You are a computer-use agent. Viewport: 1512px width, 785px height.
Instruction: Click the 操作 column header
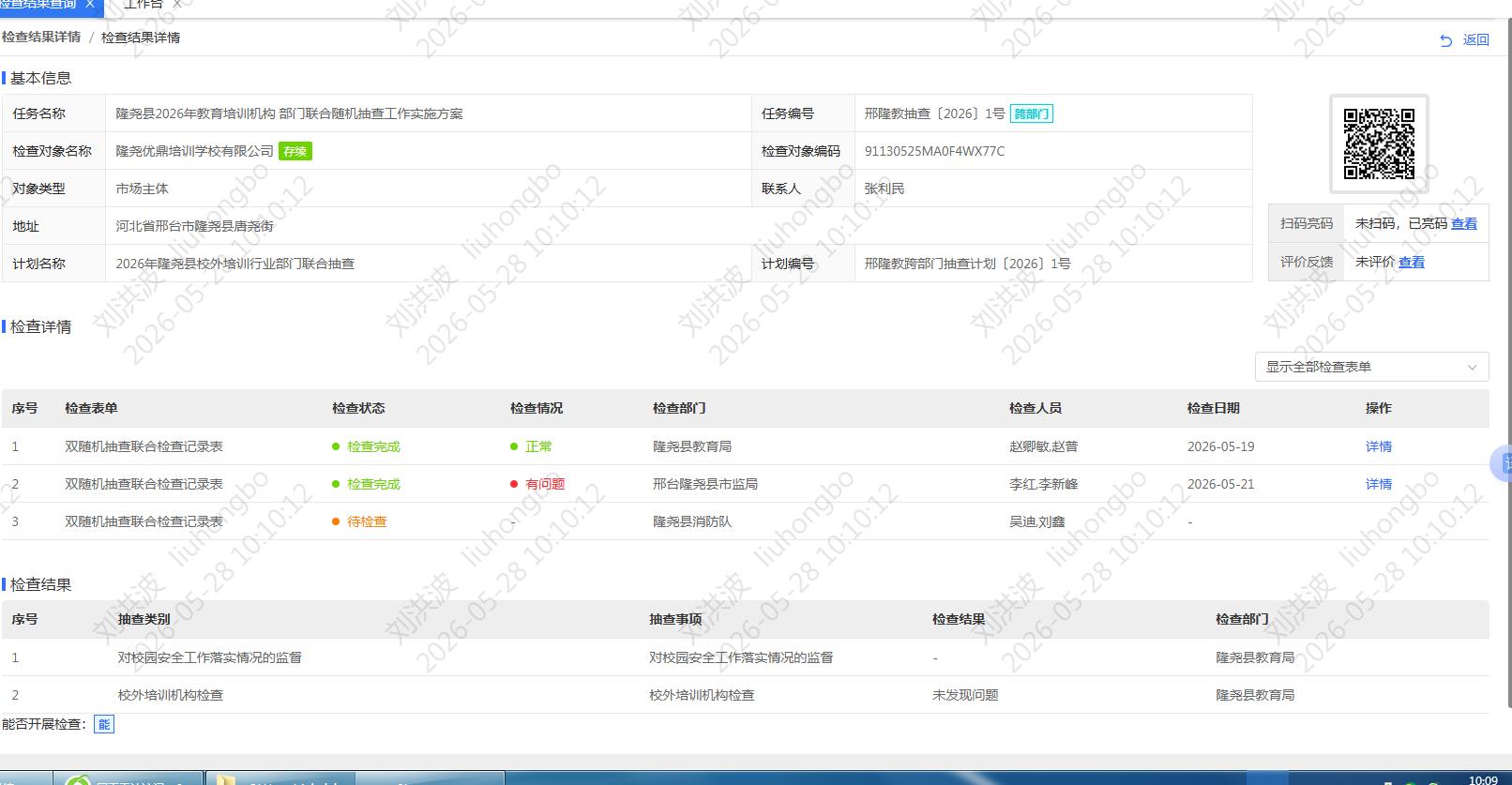(x=1379, y=408)
